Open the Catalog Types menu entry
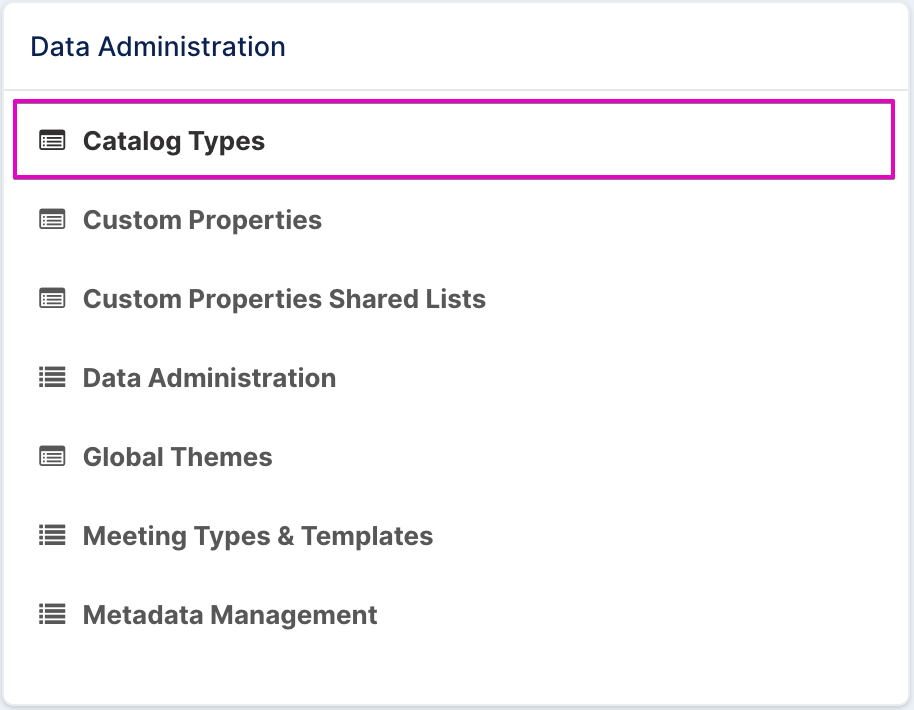 pyautogui.click(x=174, y=141)
